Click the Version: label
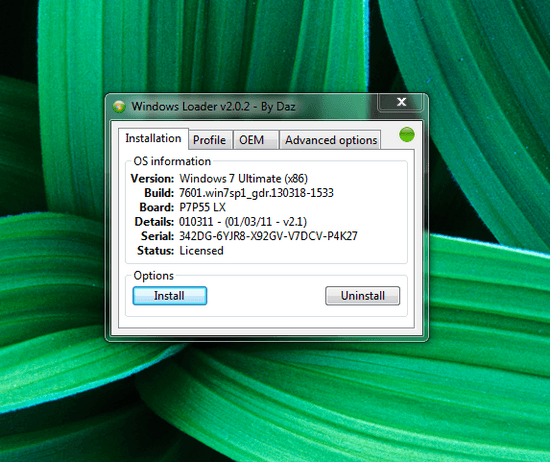Image resolution: width=550 pixels, height=462 pixels. (x=152, y=179)
